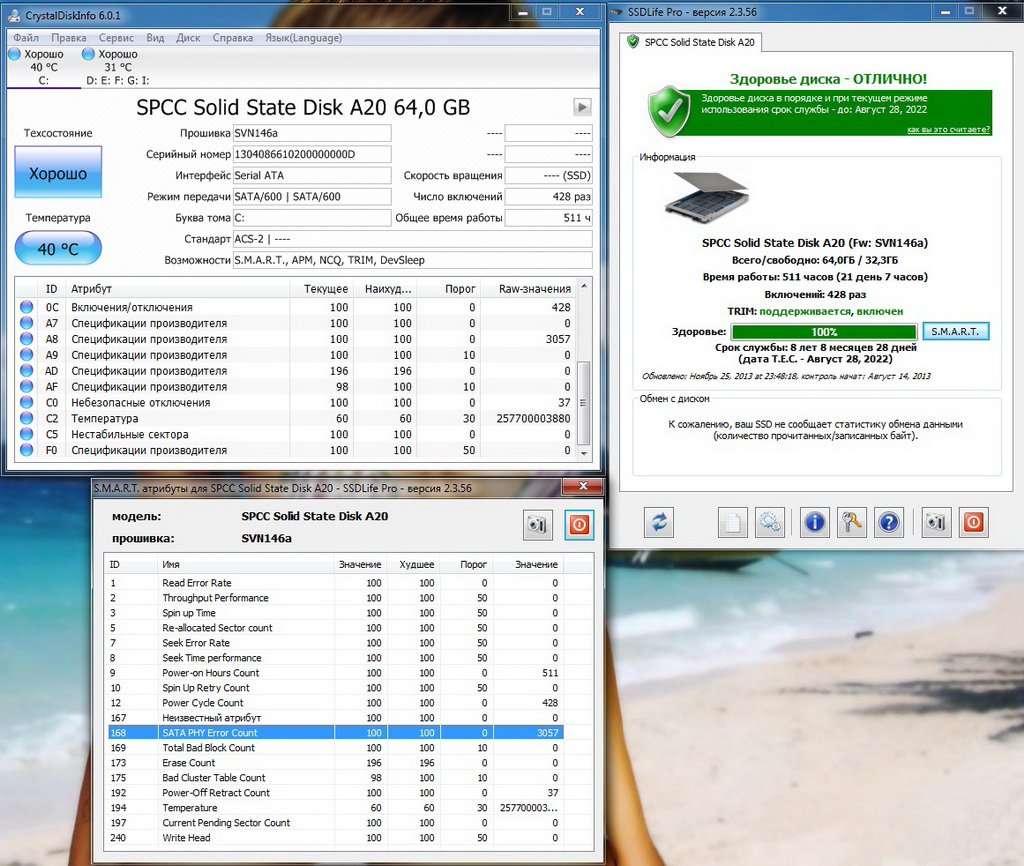Click the serial number field 1304086610200000000D
1024x866 pixels.
click(312, 154)
